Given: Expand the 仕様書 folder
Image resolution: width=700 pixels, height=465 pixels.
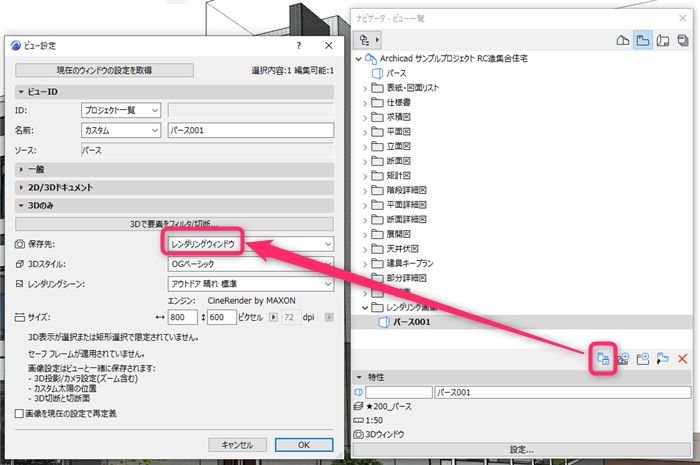Looking at the screenshot, I should pyautogui.click(x=365, y=103).
